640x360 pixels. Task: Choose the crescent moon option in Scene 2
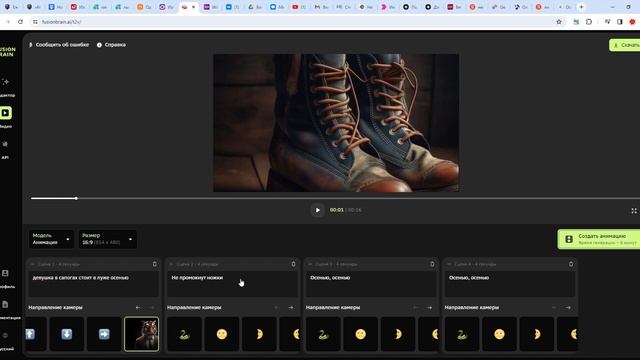coord(259,334)
